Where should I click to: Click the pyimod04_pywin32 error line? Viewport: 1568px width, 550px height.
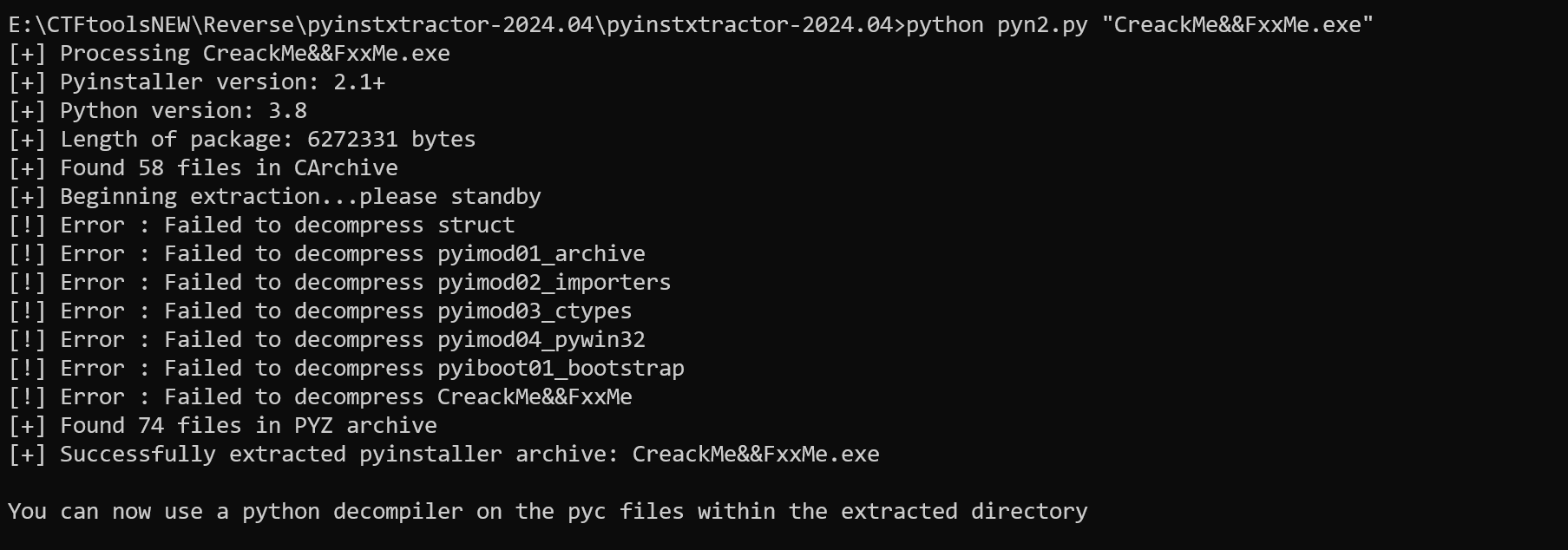tap(352, 340)
